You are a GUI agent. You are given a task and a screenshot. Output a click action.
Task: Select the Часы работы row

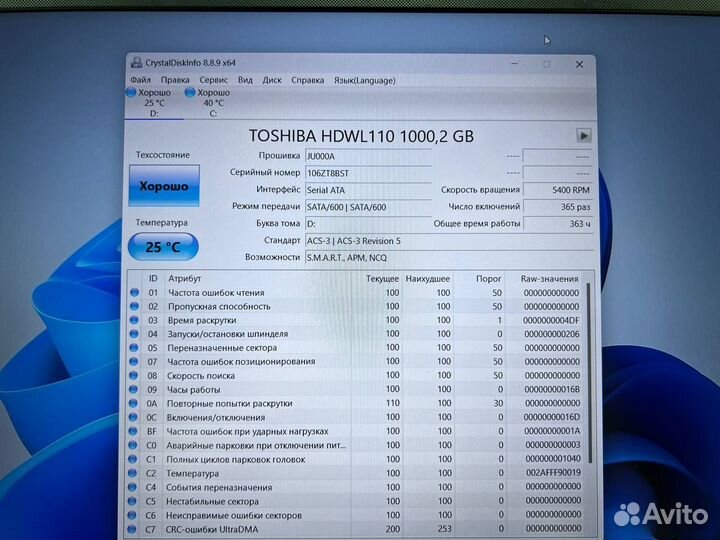(x=356, y=389)
